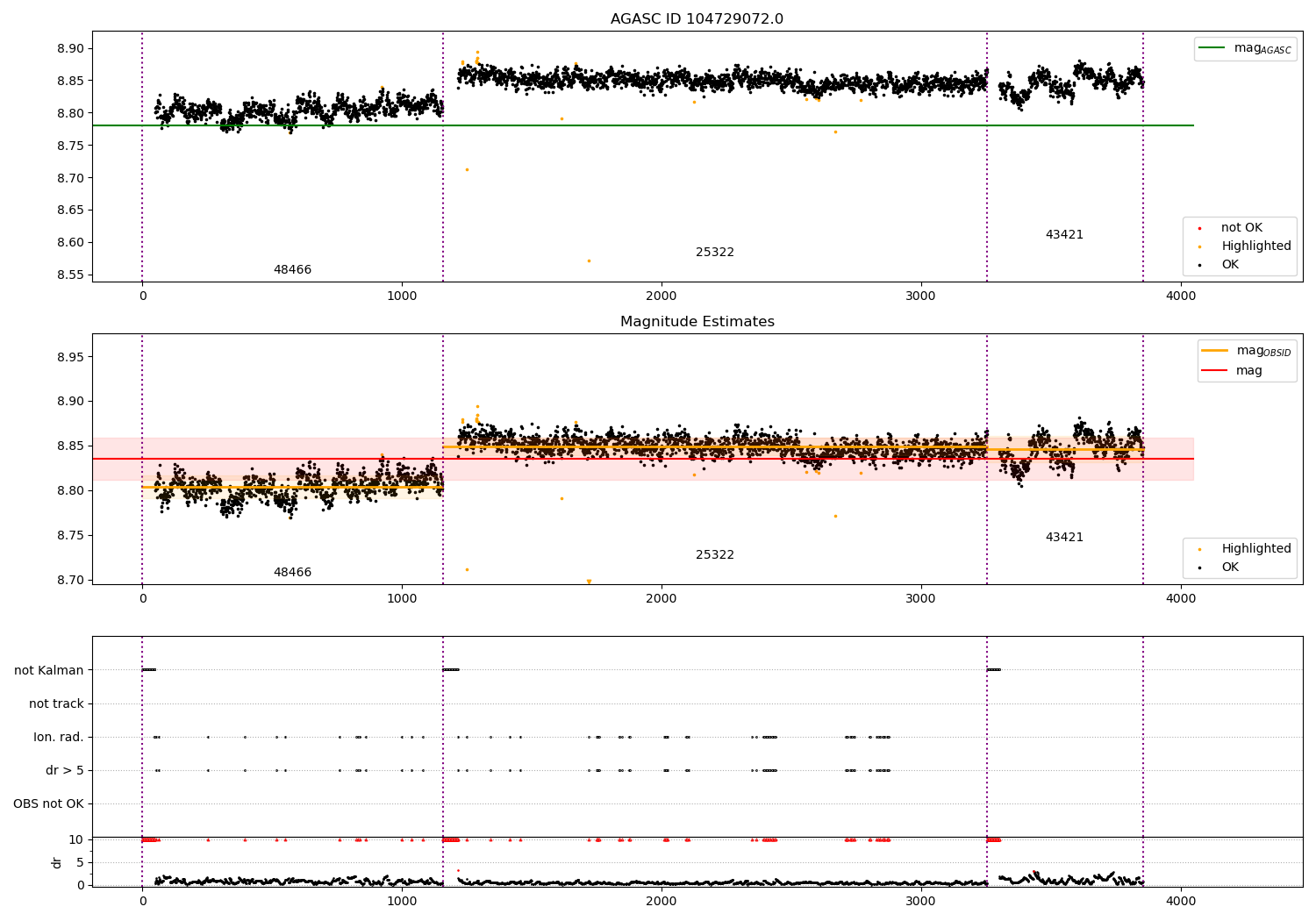Click the orange dot beside 'Highlighted' in top plot legend
This screenshot has width=1316, height=921.
tap(1200, 246)
